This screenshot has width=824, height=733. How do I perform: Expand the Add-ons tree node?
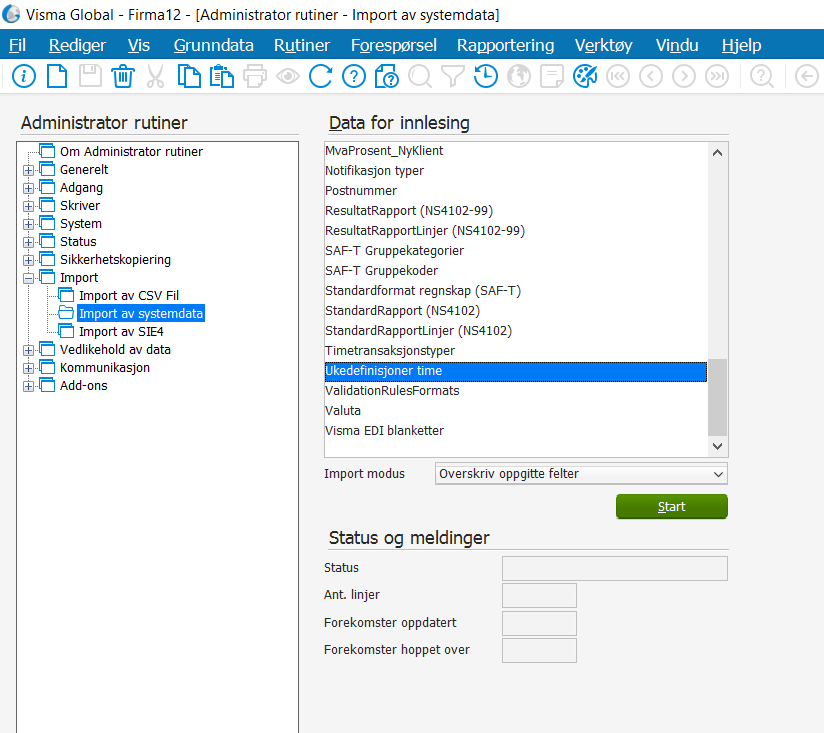pos(28,386)
